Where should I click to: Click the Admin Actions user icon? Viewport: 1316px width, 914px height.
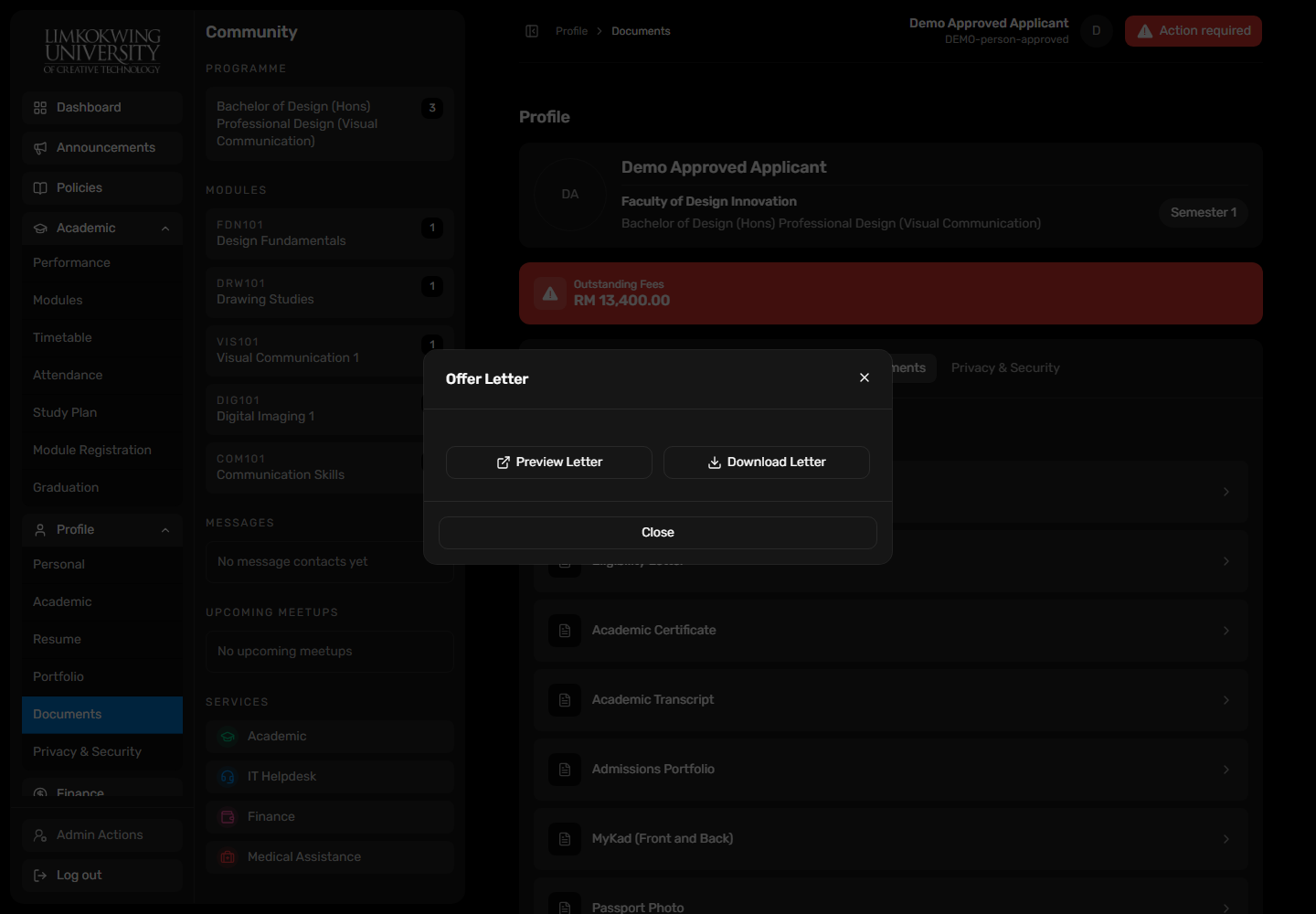[40, 835]
